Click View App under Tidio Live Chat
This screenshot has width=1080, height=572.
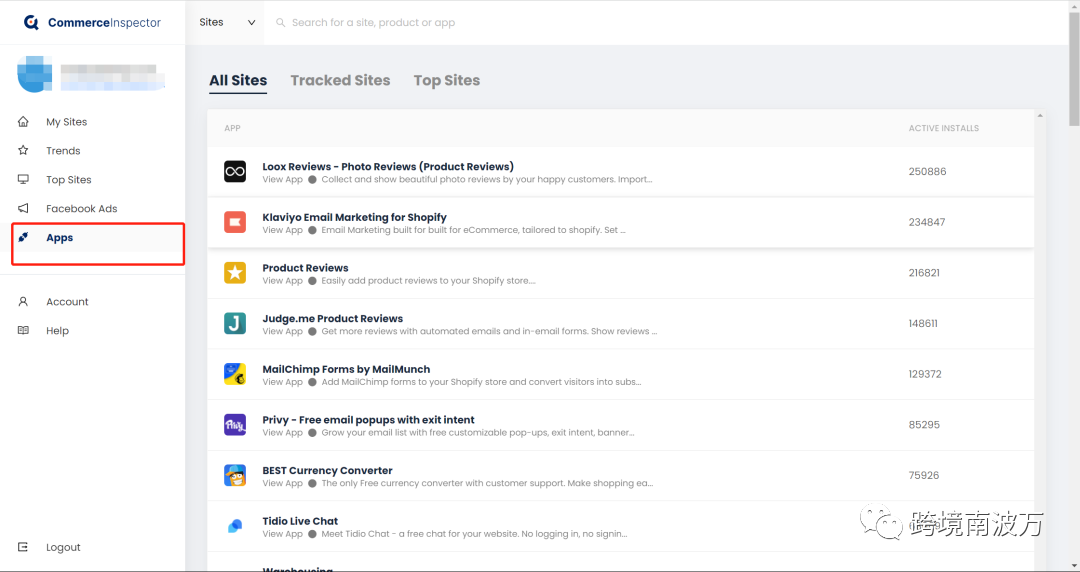pyautogui.click(x=282, y=534)
